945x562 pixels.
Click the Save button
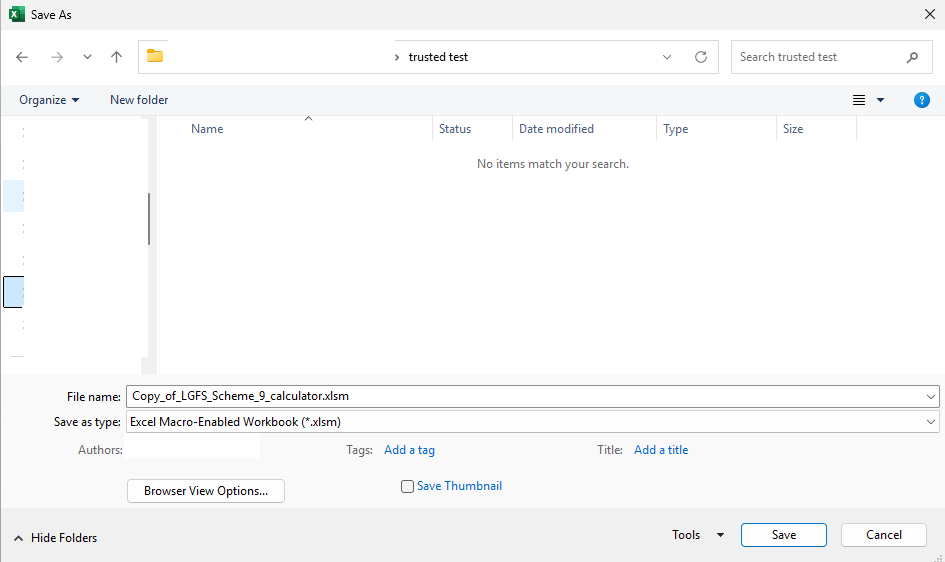click(x=783, y=535)
